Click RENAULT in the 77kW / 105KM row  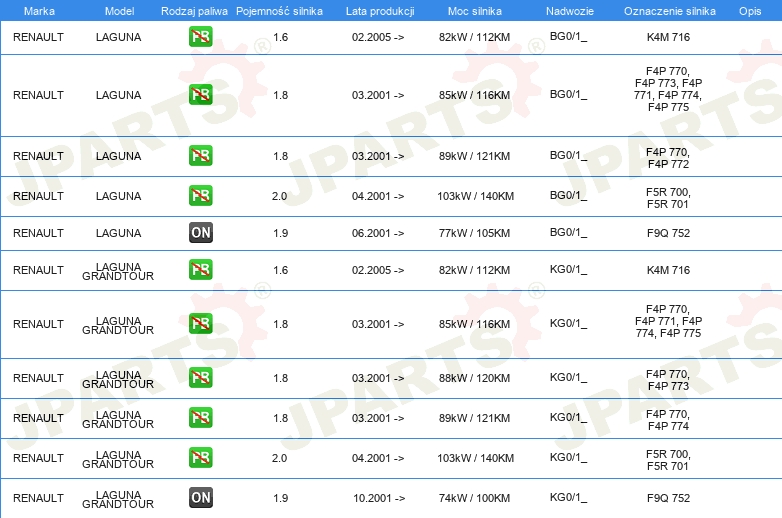tap(38, 233)
